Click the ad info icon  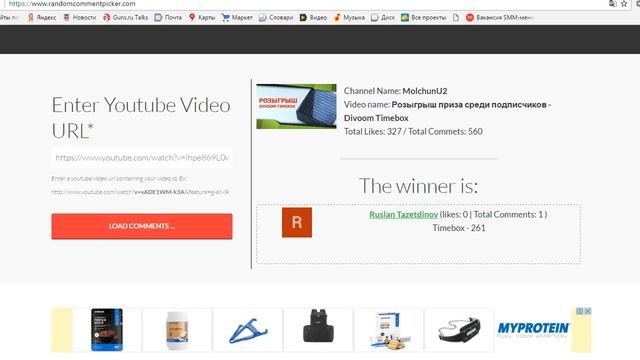580,311
